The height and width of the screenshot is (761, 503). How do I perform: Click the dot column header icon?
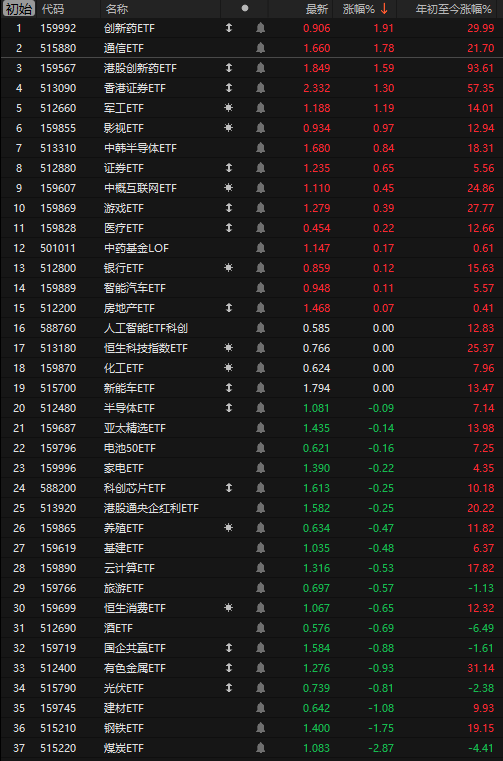pos(245,8)
